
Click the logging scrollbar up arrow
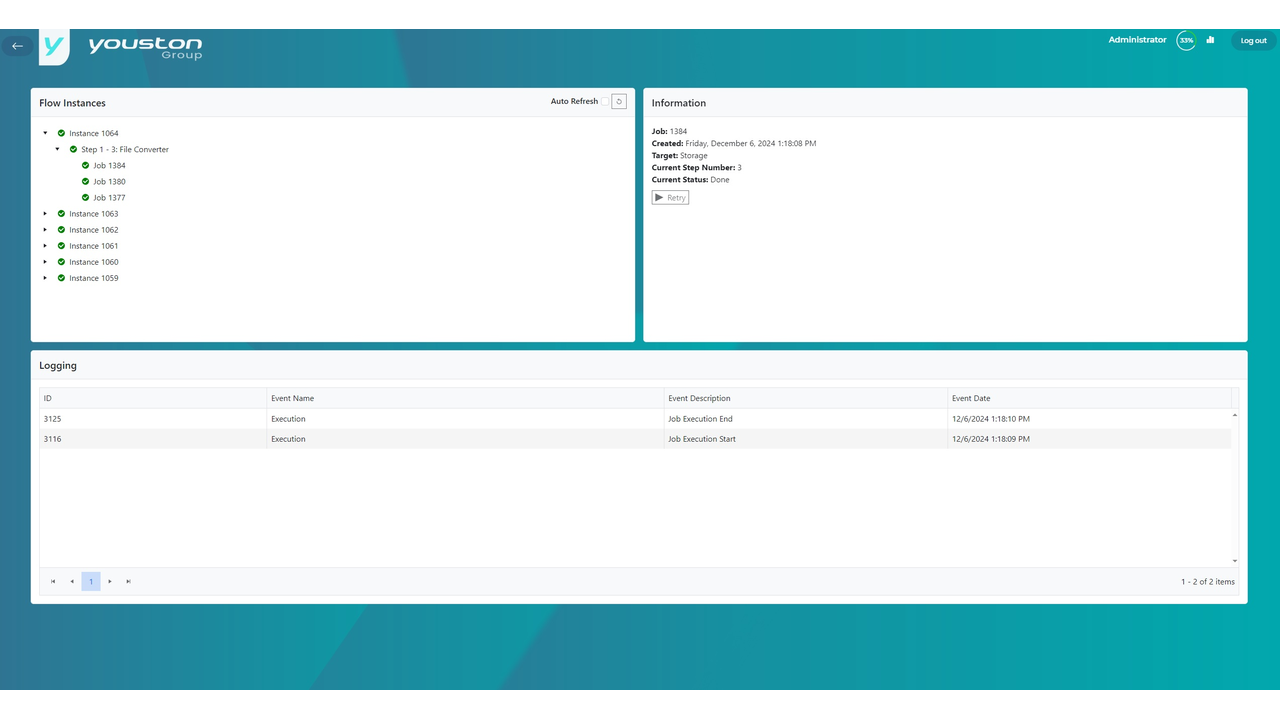(x=1235, y=414)
